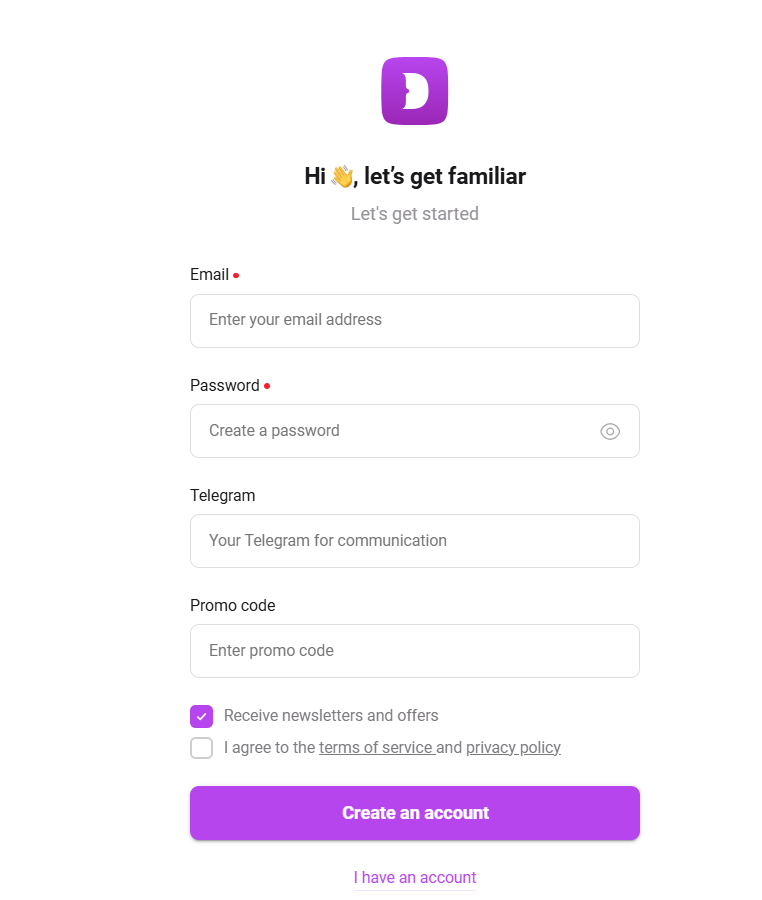Click the Enter promo code field
762x900 pixels.
pyautogui.click(x=414, y=651)
